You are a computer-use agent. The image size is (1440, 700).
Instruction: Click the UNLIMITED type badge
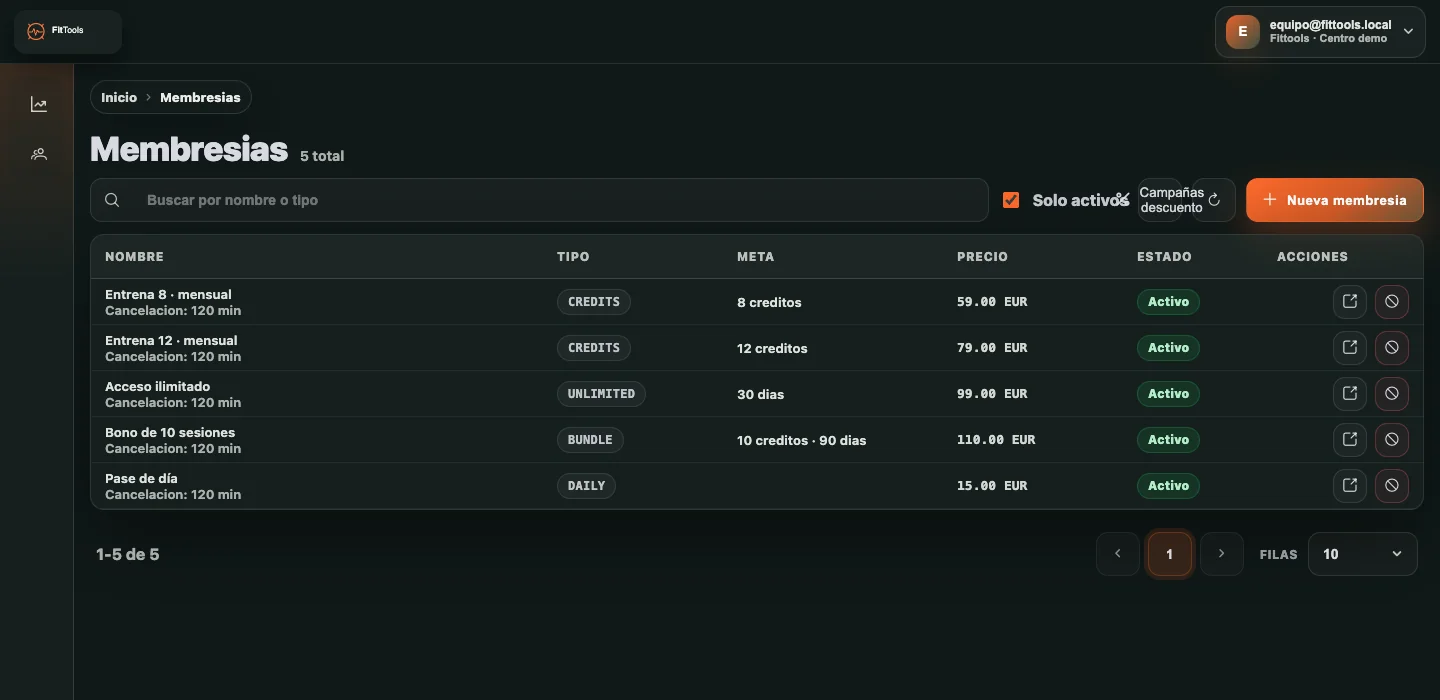[601, 394]
